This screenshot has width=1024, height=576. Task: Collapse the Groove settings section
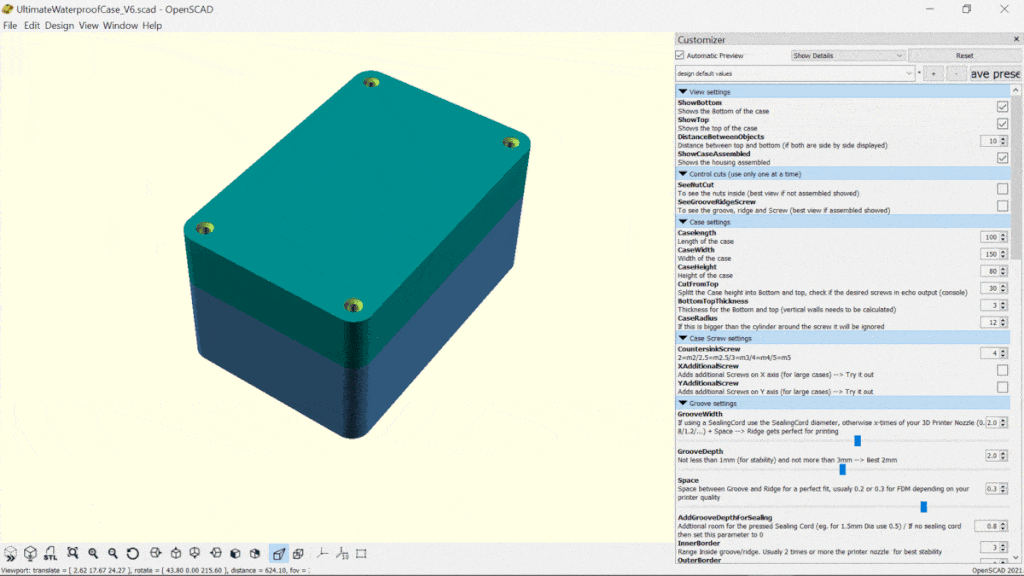(x=684, y=402)
